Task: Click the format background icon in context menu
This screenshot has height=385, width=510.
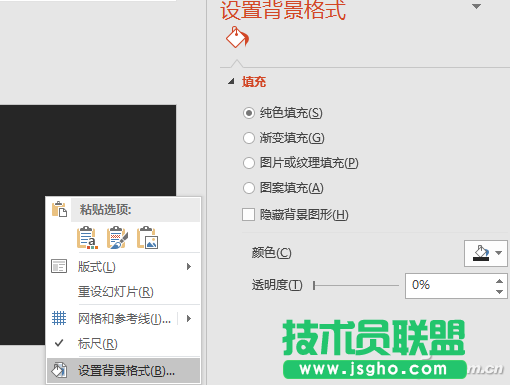Action: pos(59,370)
